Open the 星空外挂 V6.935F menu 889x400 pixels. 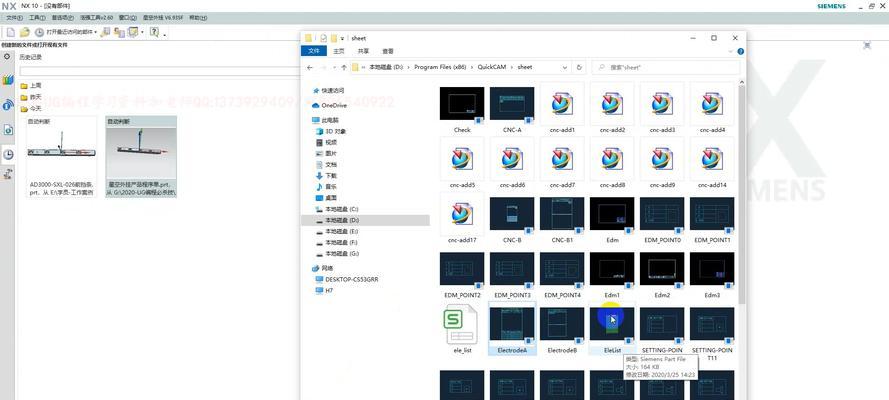click(162, 18)
